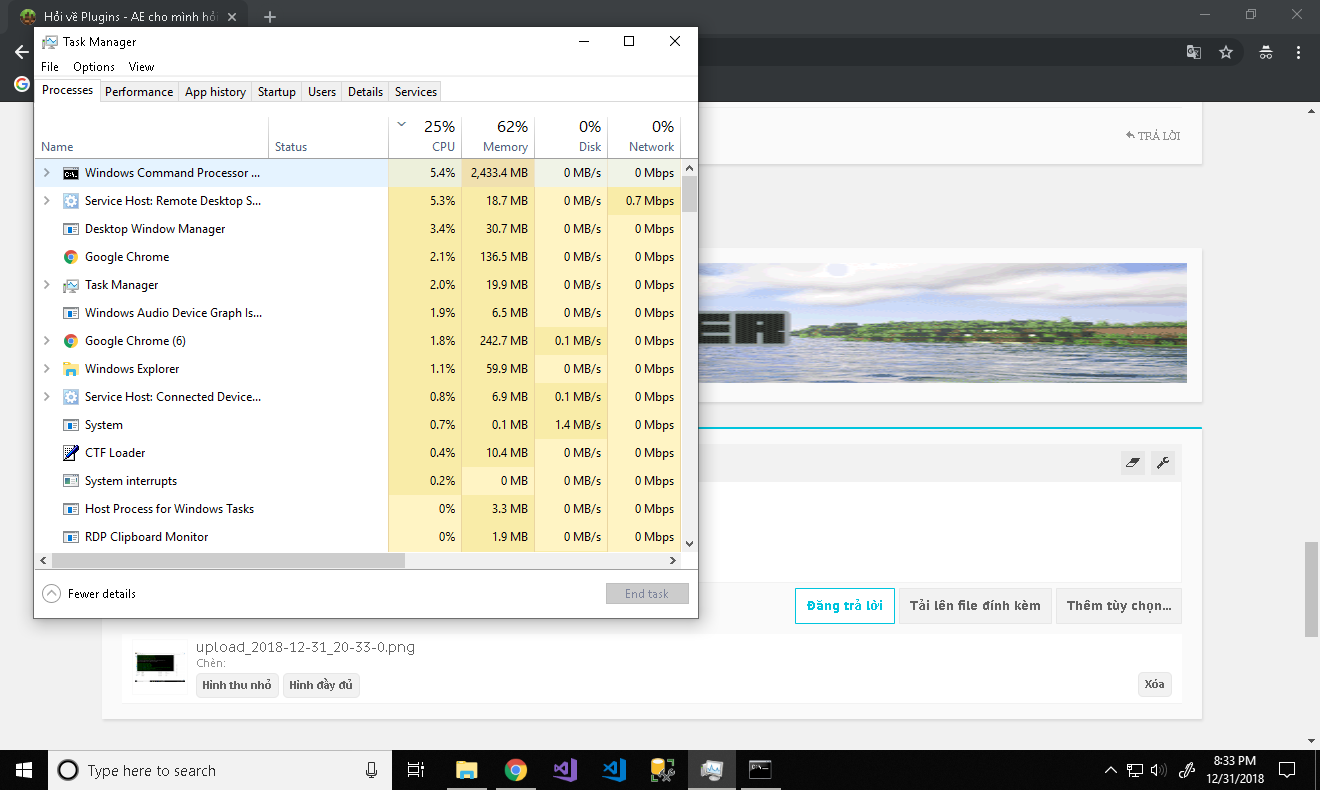Expand the Service Host: Remote Desktop row
The image size is (1320, 790).
[46, 201]
